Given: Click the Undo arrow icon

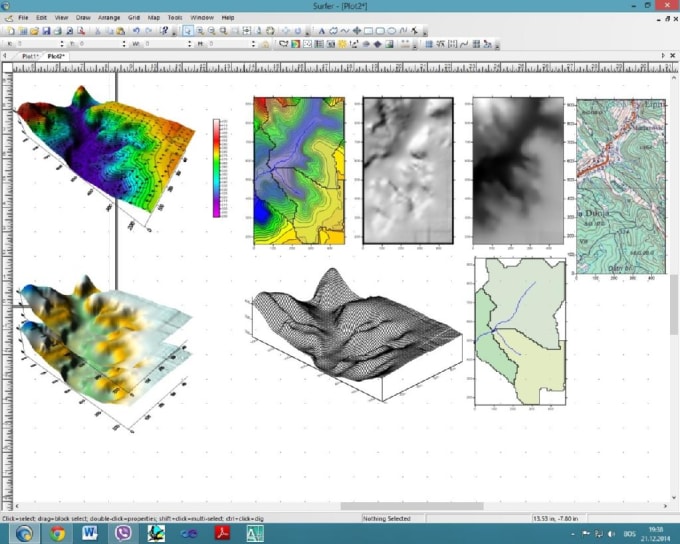Looking at the screenshot, I should (x=135, y=31).
